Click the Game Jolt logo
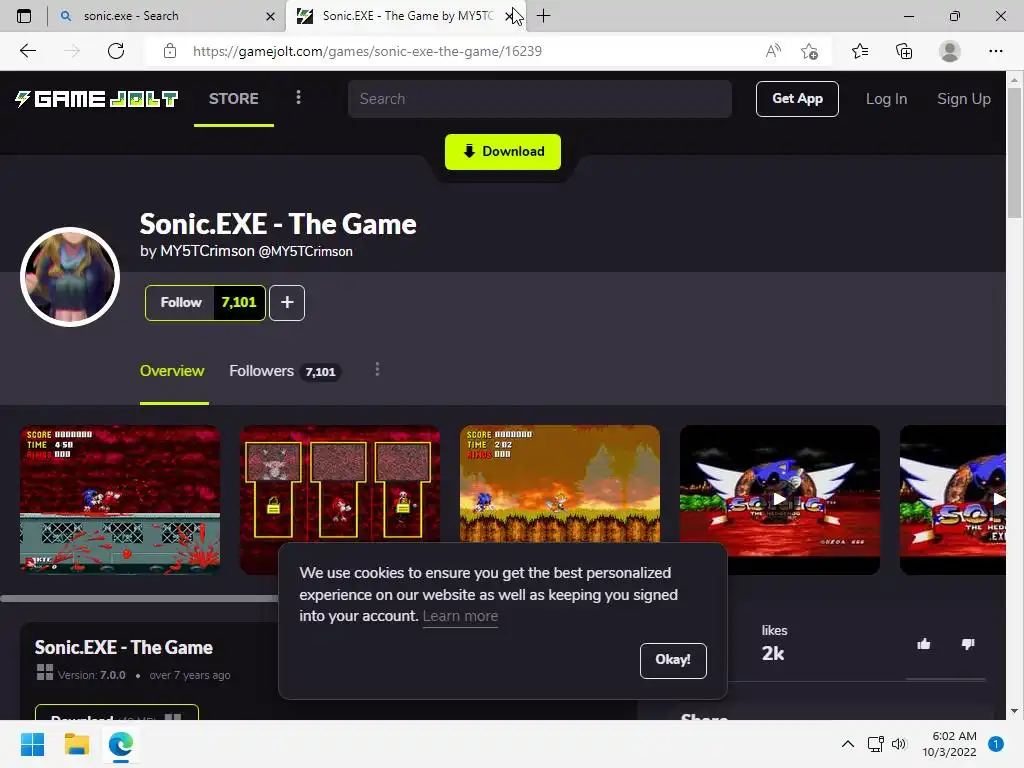This screenshot has height=768, width=1024. click(x=96, y=99)
